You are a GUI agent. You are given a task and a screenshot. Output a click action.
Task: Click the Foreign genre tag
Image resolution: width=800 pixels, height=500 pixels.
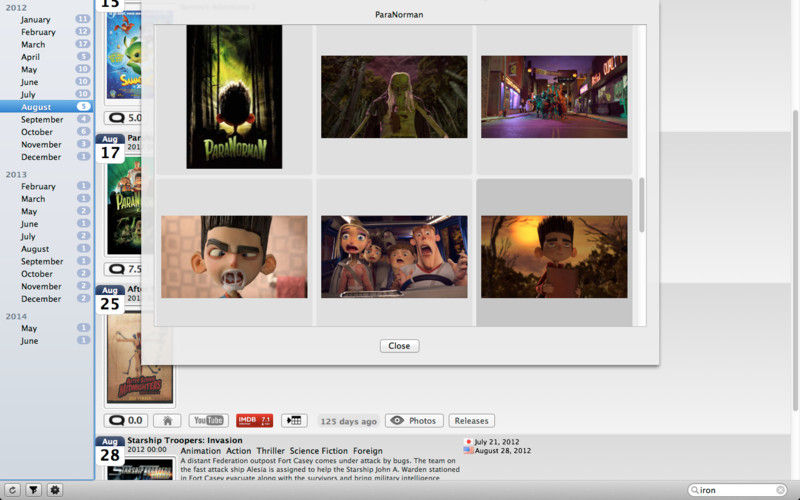tap(367, 451)
